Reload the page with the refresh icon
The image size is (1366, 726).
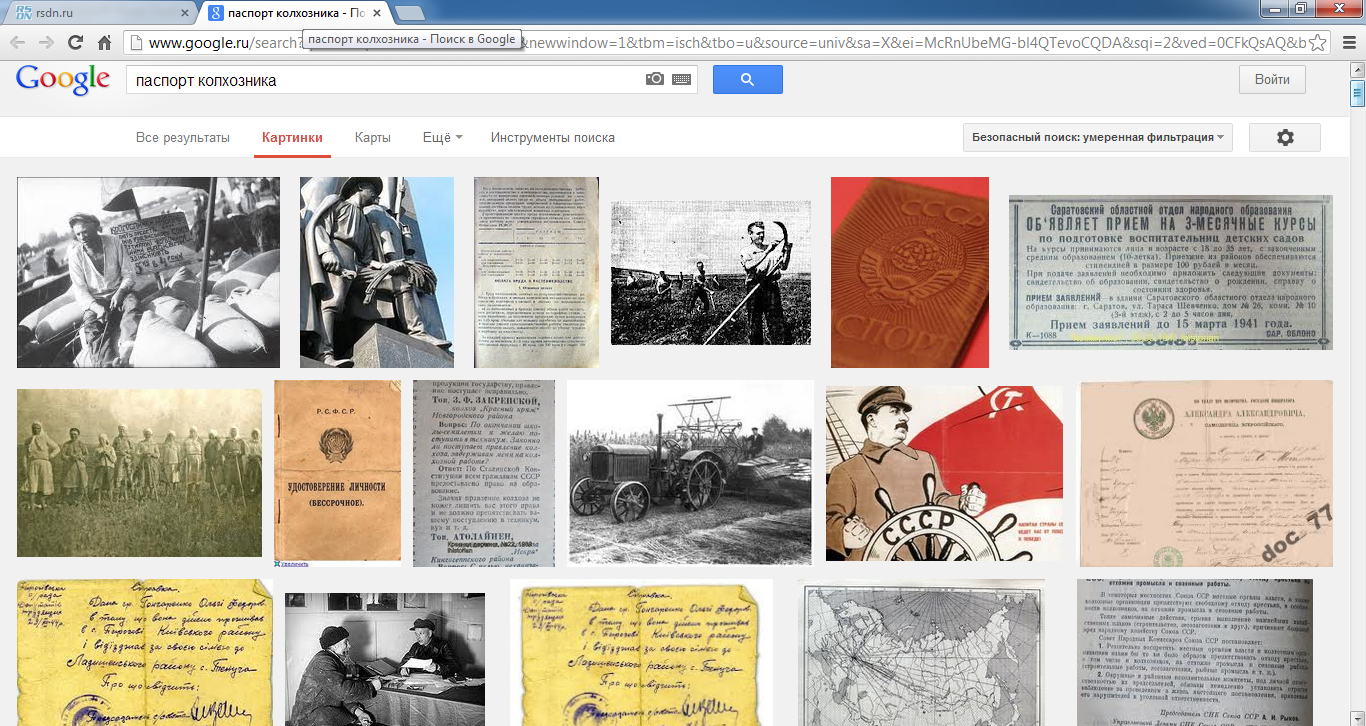tap(75, 43)
